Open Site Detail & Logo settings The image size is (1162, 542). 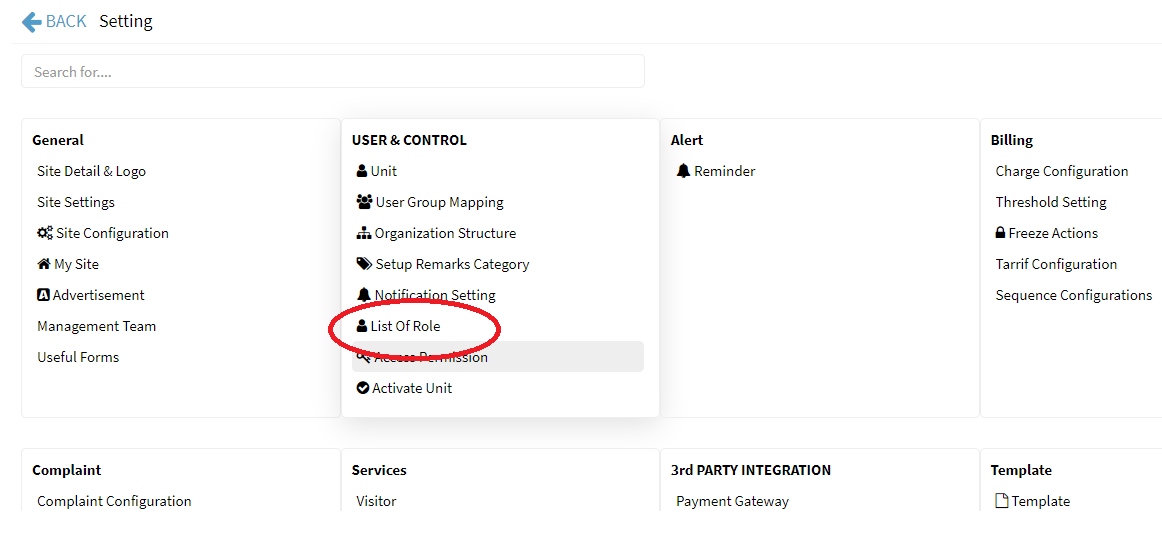tap(91, 171)
